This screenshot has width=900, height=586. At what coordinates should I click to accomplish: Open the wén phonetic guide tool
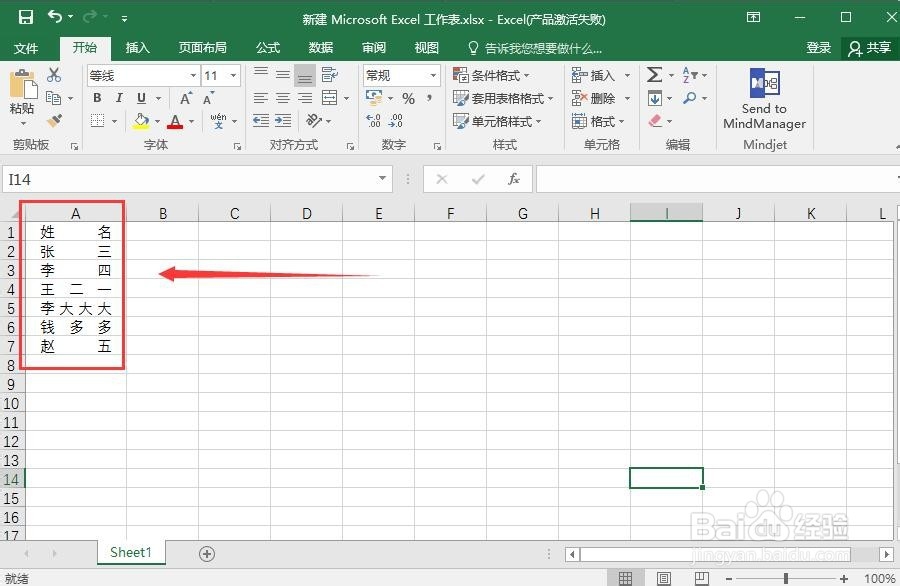(218, 121)
